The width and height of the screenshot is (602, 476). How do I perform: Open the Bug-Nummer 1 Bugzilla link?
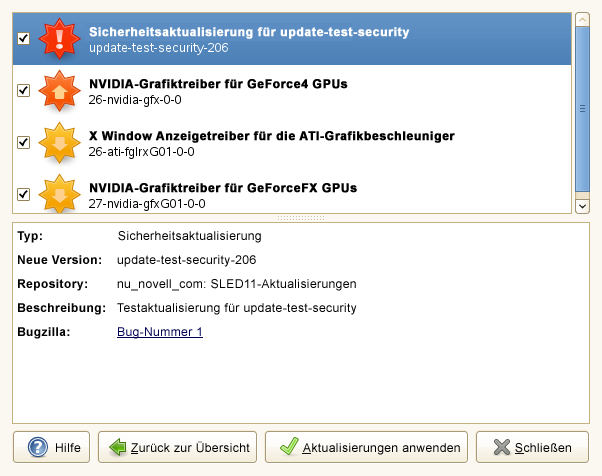point(160,332)
